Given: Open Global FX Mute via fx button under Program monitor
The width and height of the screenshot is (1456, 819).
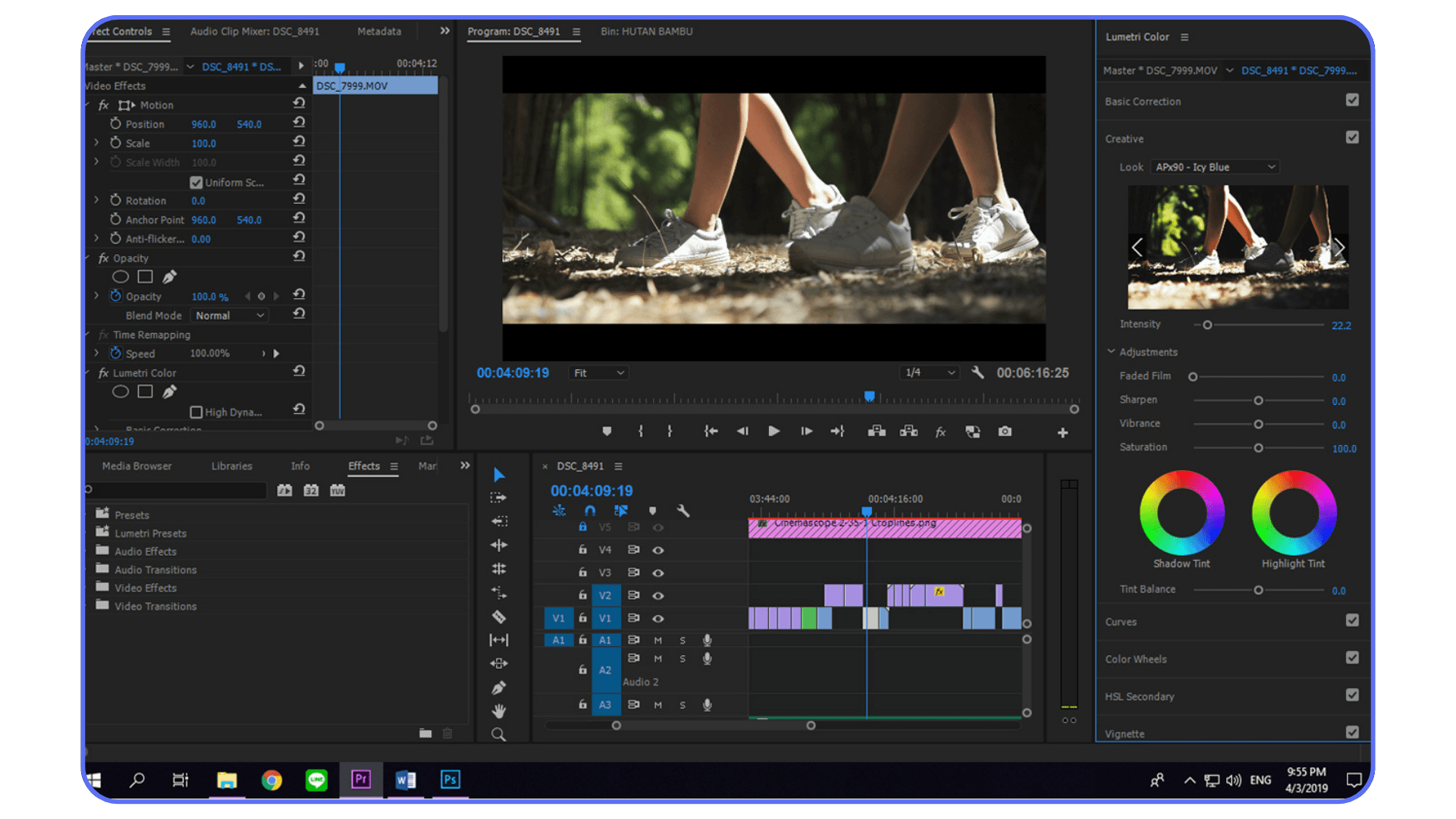Looking at the screenshot, I should coord(940,431).
